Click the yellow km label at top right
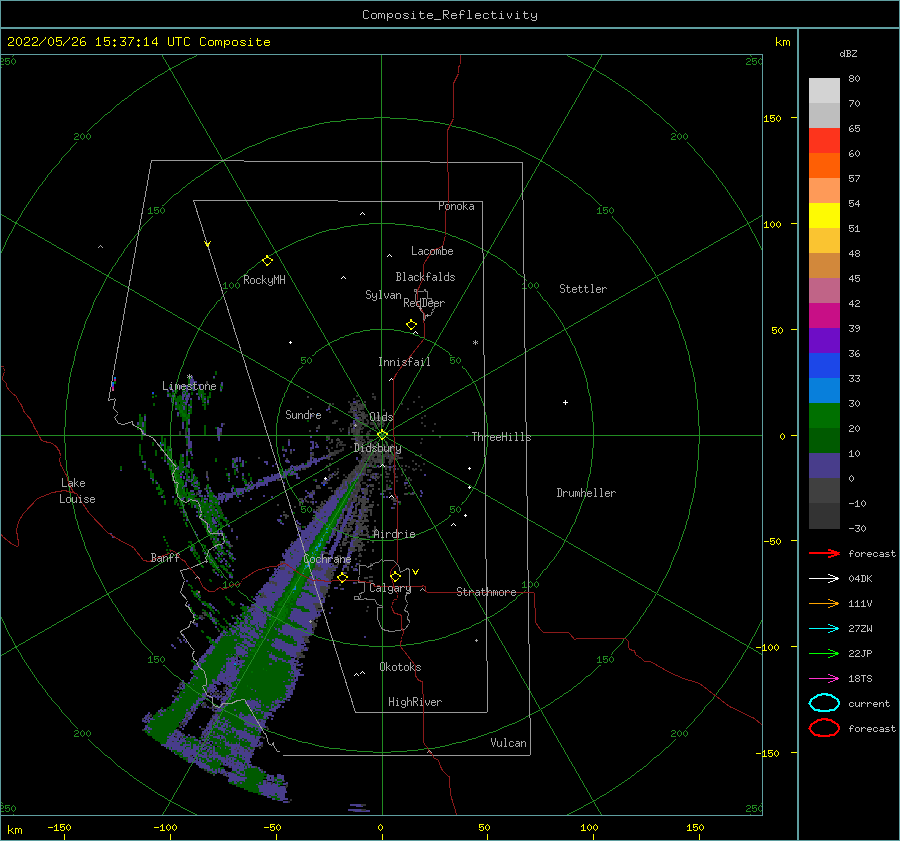Viewport: 900px width, 841px height. 783,42
